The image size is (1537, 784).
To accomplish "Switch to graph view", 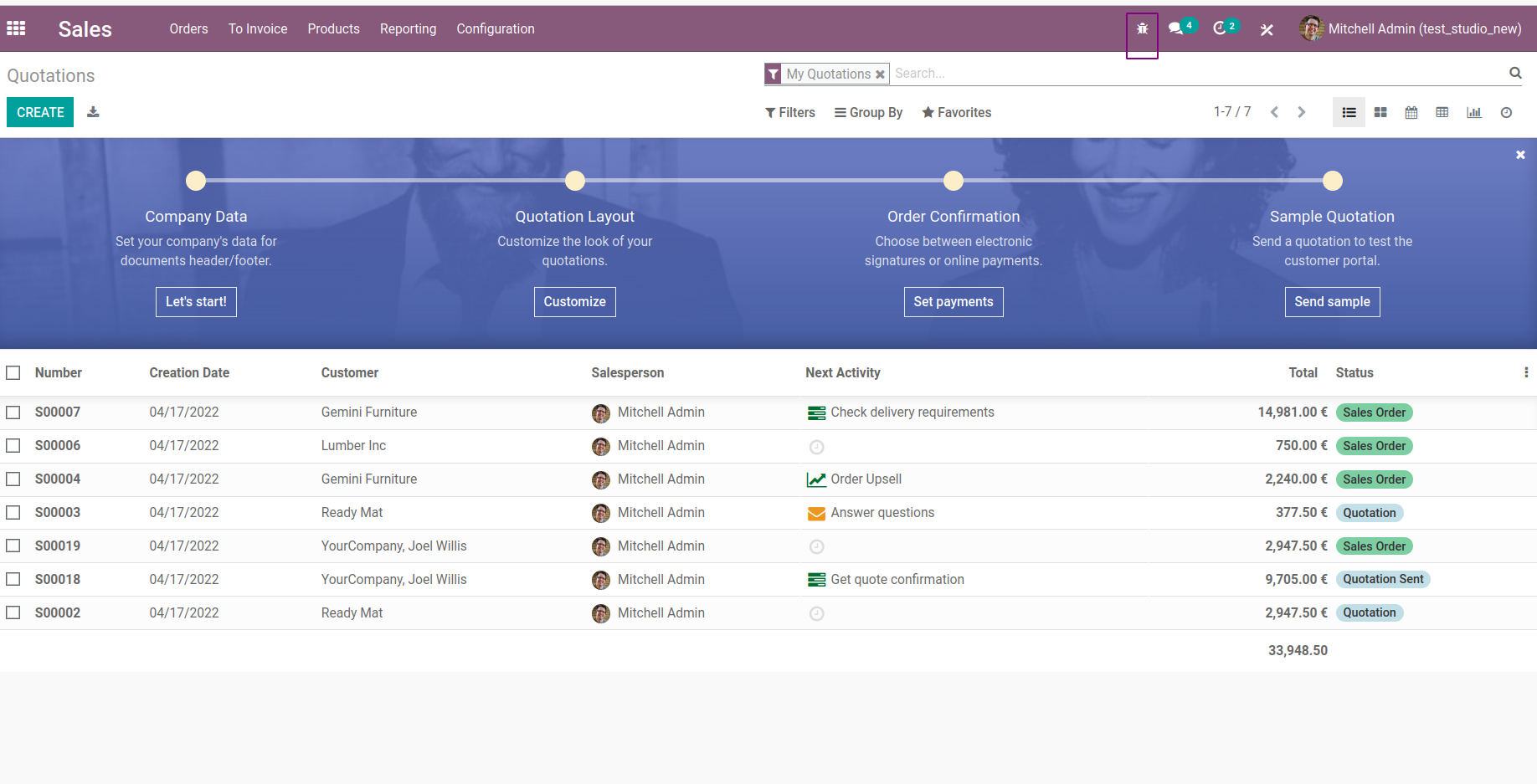I will click(x=1474, y=112).
